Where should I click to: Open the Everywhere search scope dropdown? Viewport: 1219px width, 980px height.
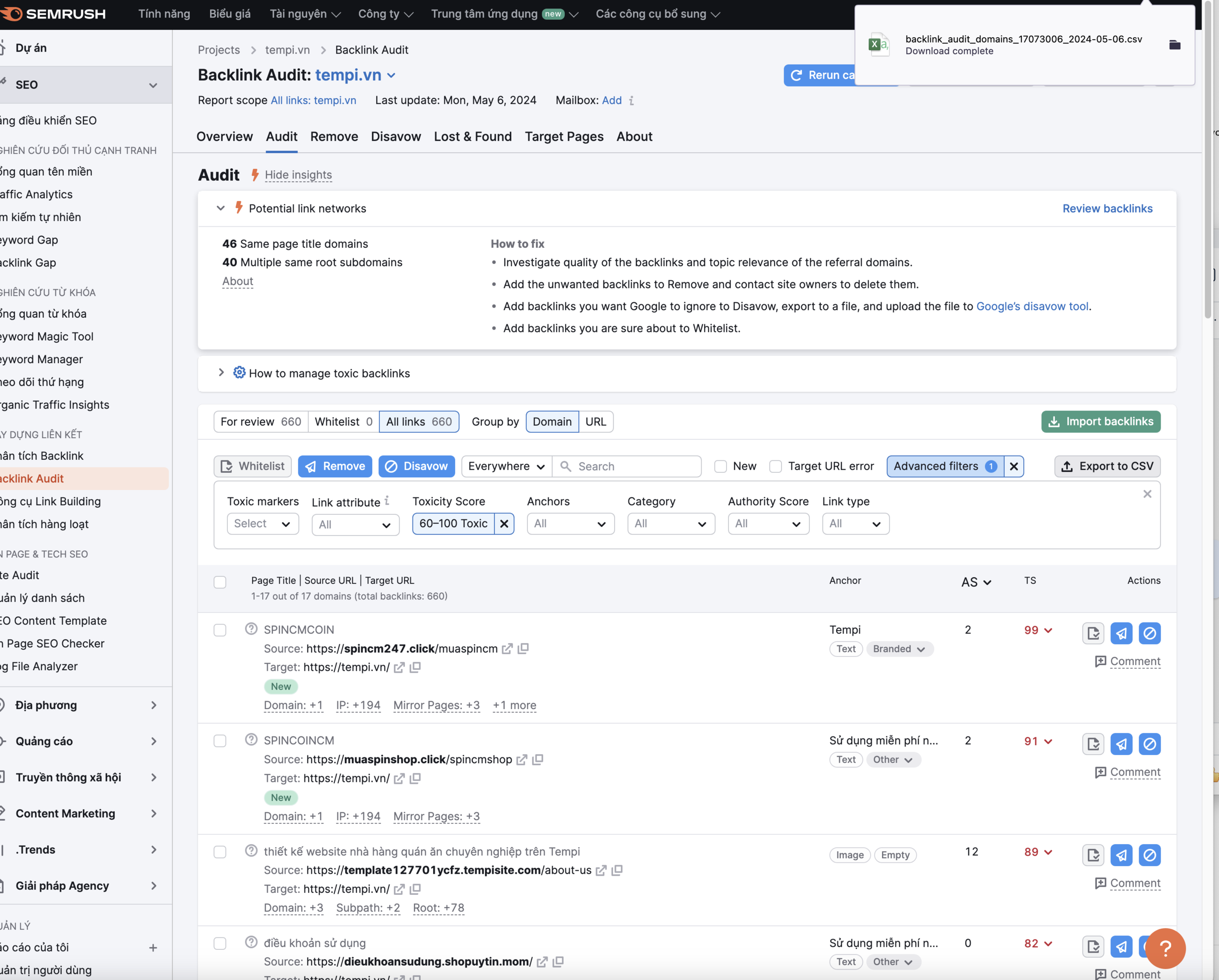(506, 466)
